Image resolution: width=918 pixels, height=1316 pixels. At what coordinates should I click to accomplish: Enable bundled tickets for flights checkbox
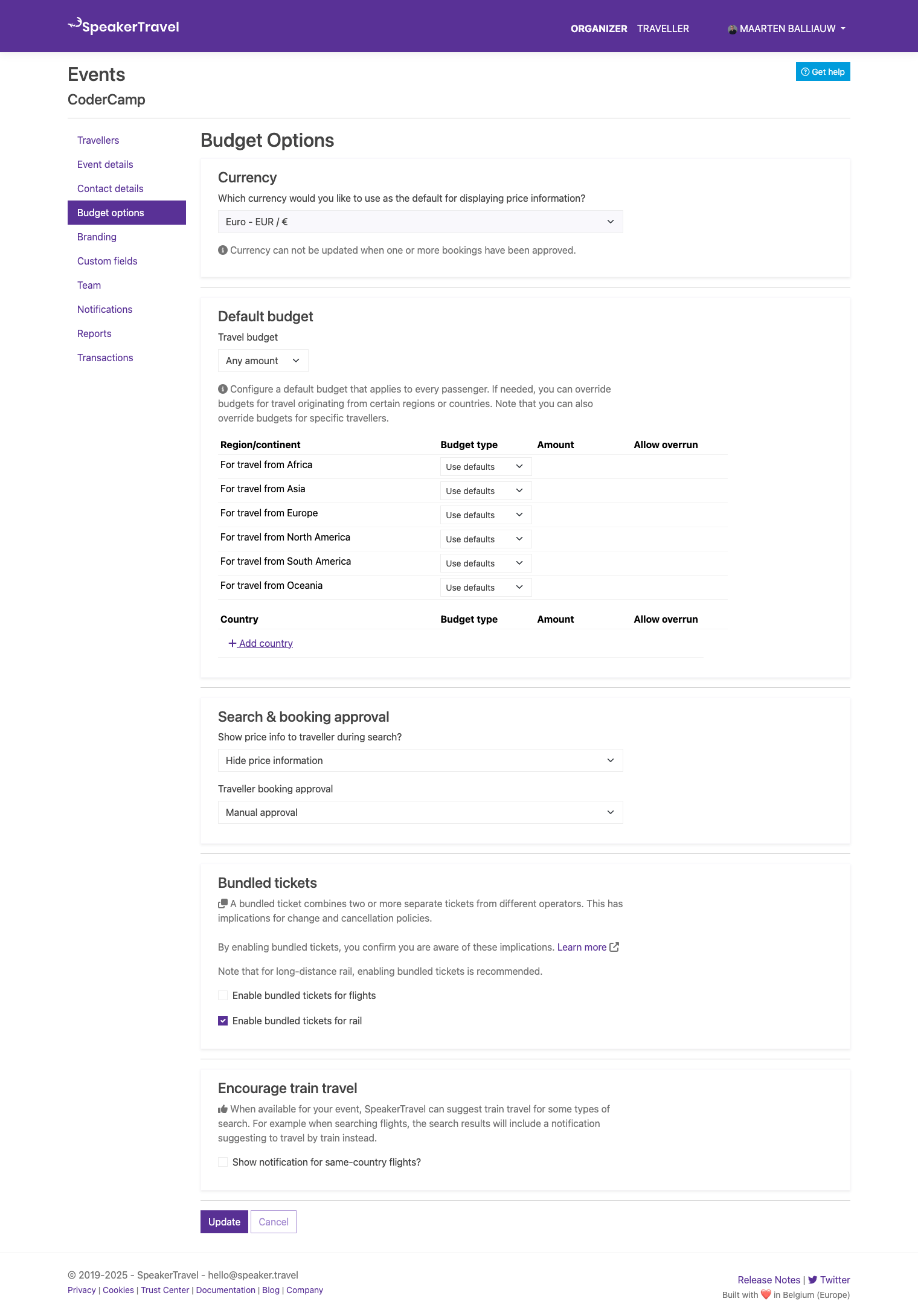[223, 995]
